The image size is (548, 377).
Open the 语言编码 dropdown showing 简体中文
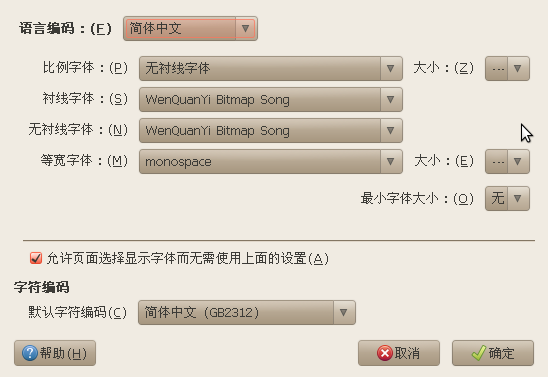[190, 28]
